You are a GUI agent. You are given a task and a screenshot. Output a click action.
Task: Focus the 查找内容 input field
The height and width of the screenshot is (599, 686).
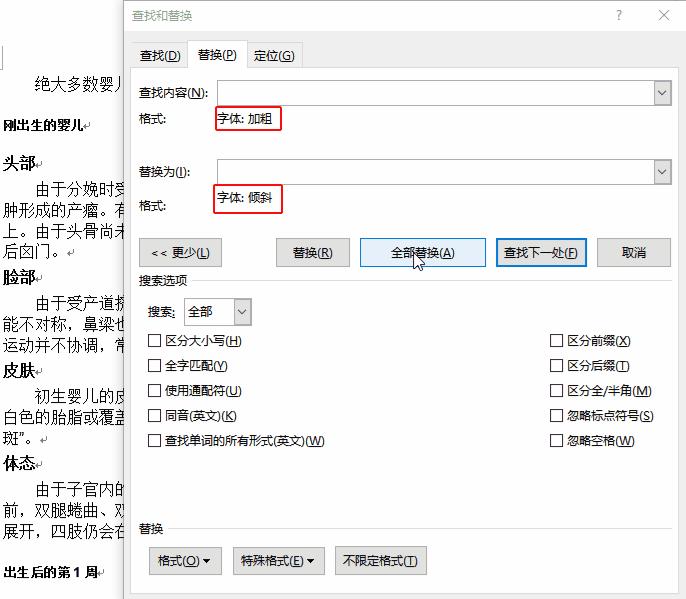436,93
